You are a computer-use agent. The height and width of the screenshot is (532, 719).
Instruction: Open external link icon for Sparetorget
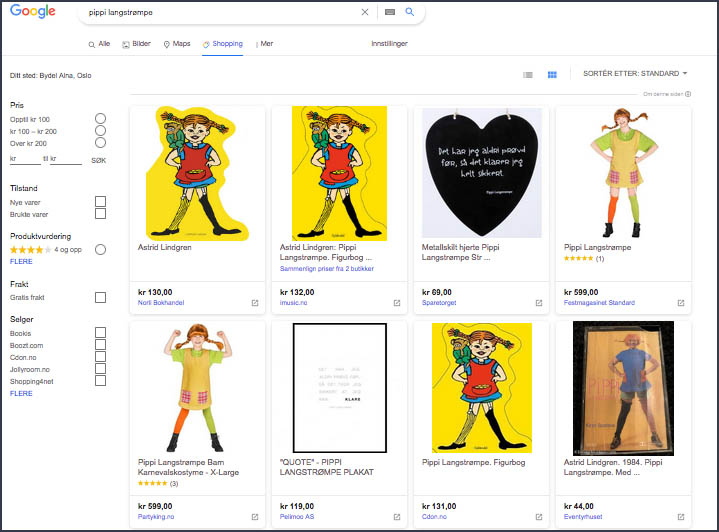(539, 303)
